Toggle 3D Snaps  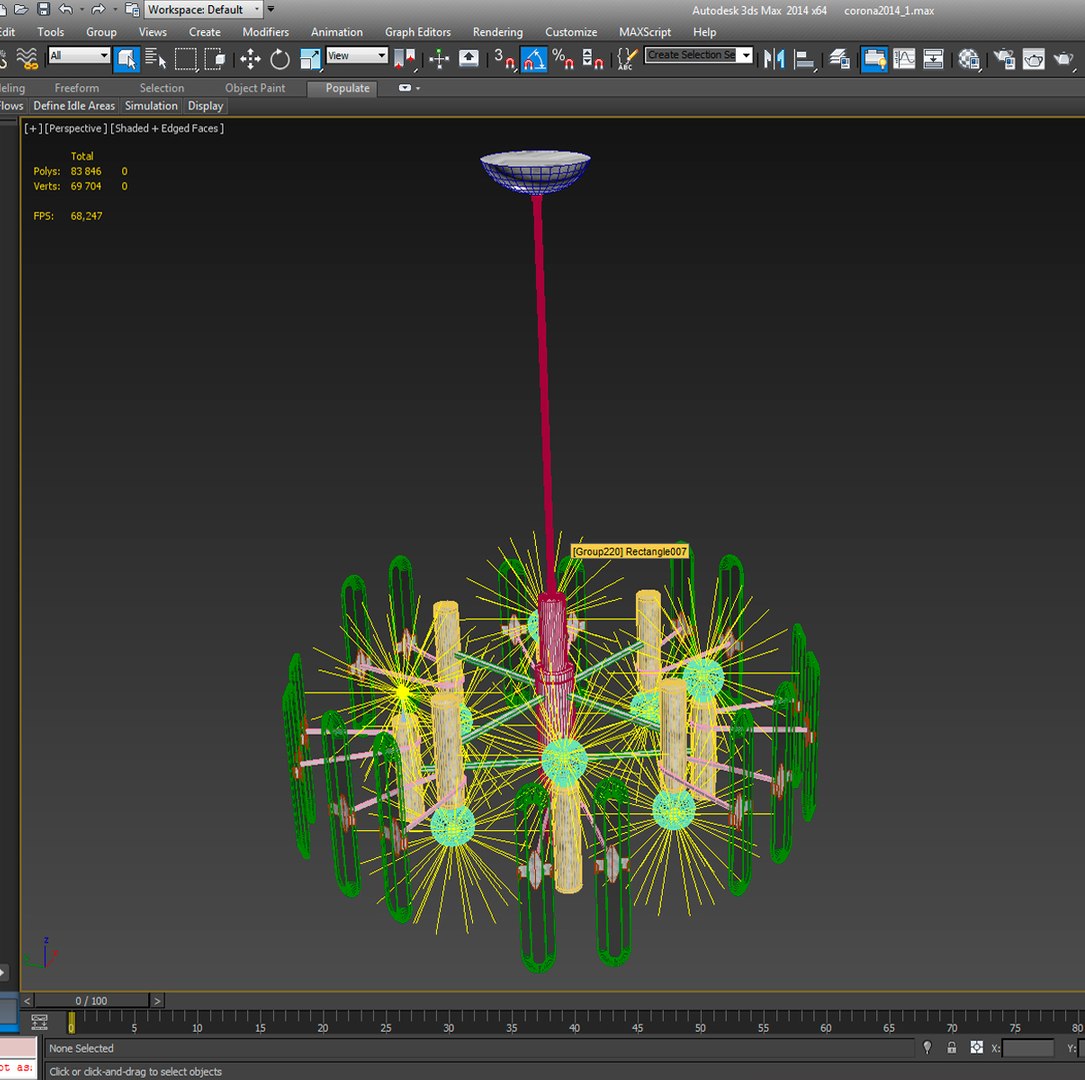pyautogui.click(x=504, y=59)
